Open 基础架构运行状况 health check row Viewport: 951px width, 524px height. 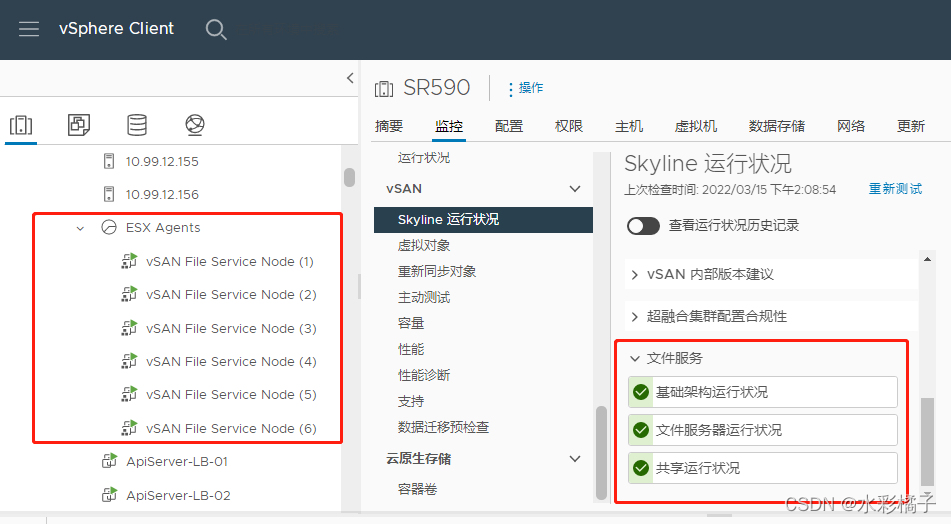tap(763, 392)
